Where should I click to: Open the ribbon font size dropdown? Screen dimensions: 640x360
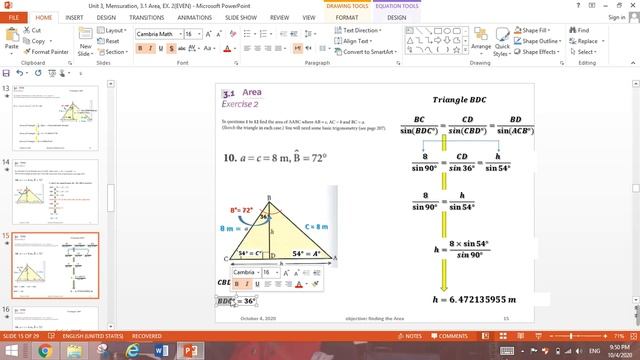point(199,34)
